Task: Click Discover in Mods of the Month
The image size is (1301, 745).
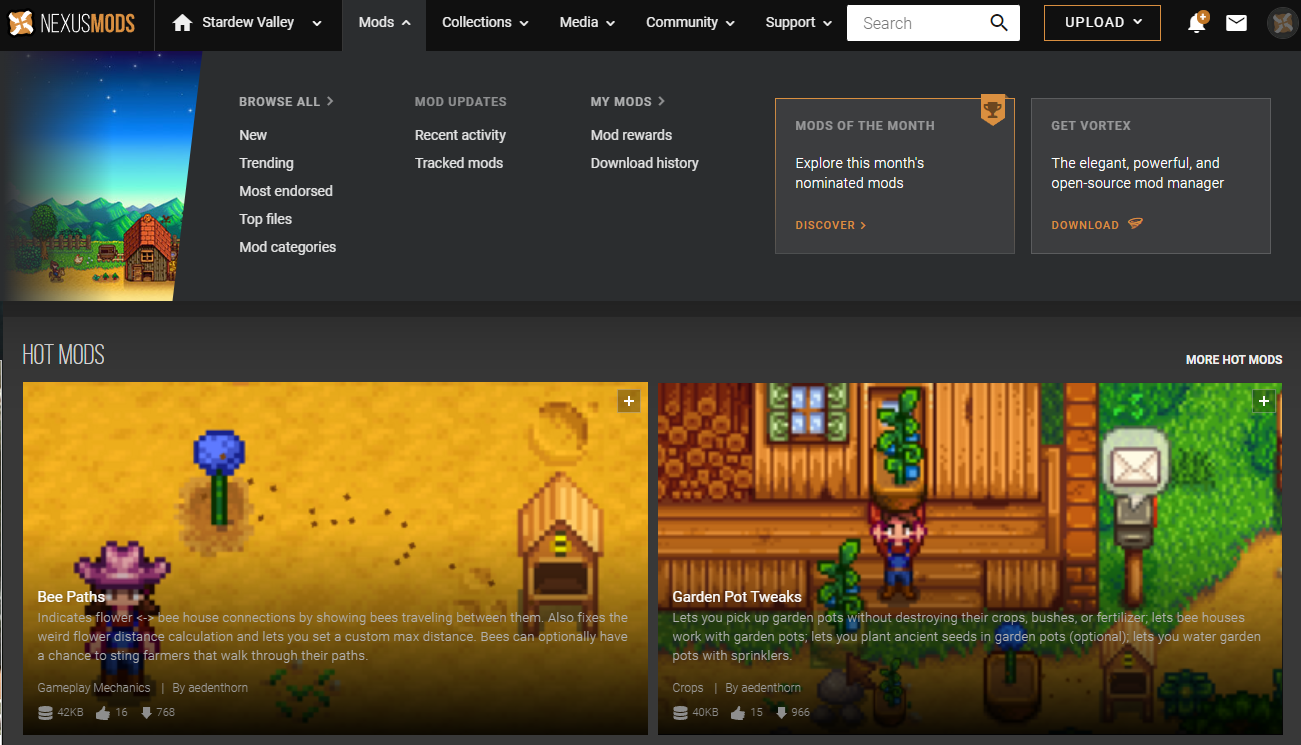Action: coord(831,225)
